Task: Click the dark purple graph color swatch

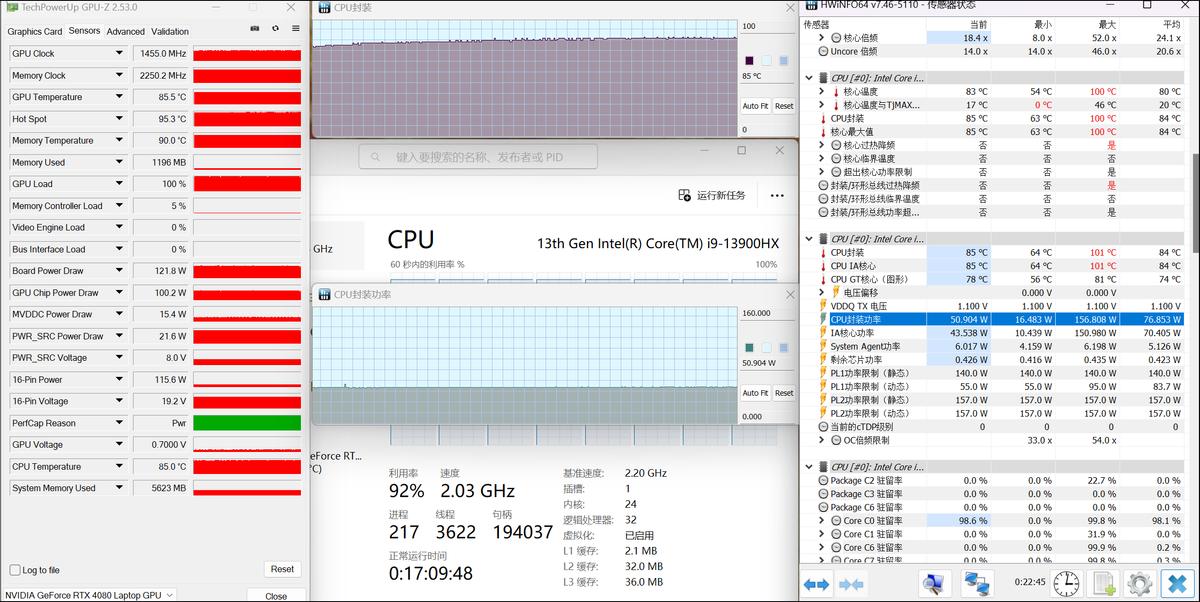Action: [748, 60]
